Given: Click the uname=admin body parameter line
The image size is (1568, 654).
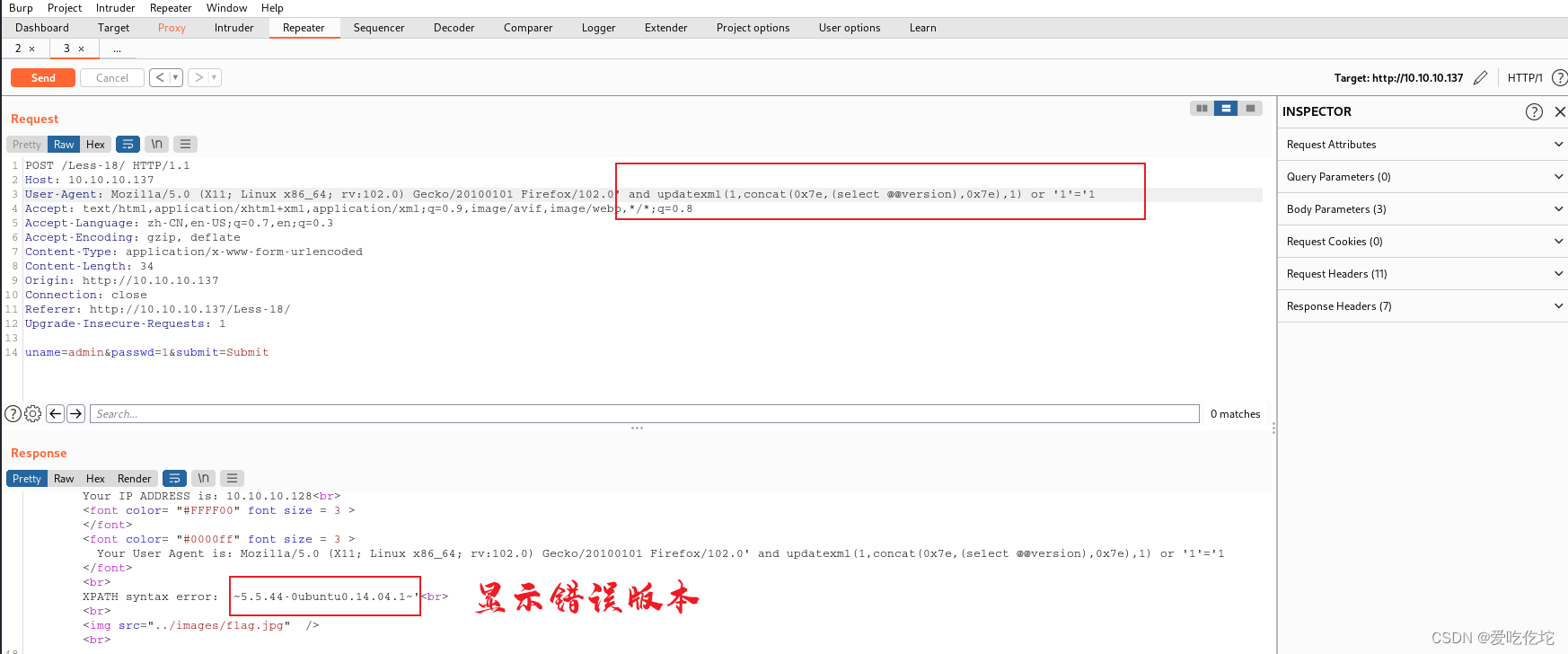Looking at the screenshot, I should click(147, 352).
